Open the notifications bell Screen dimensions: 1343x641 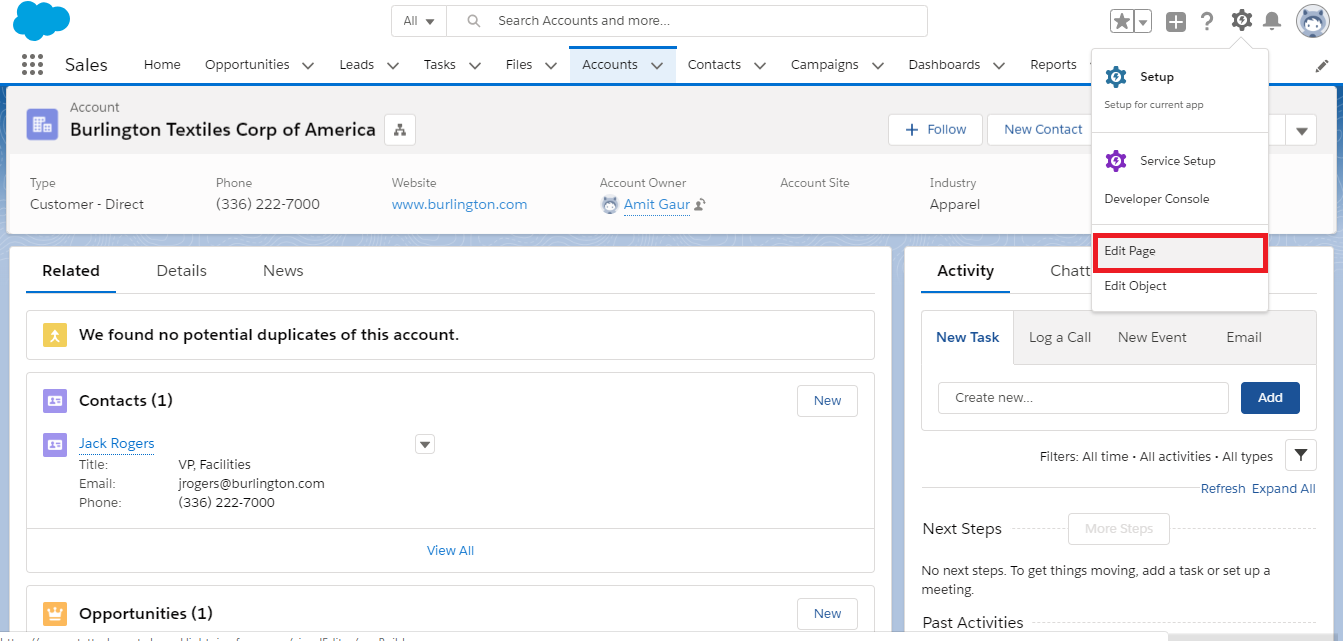[x=1272, y=21]
